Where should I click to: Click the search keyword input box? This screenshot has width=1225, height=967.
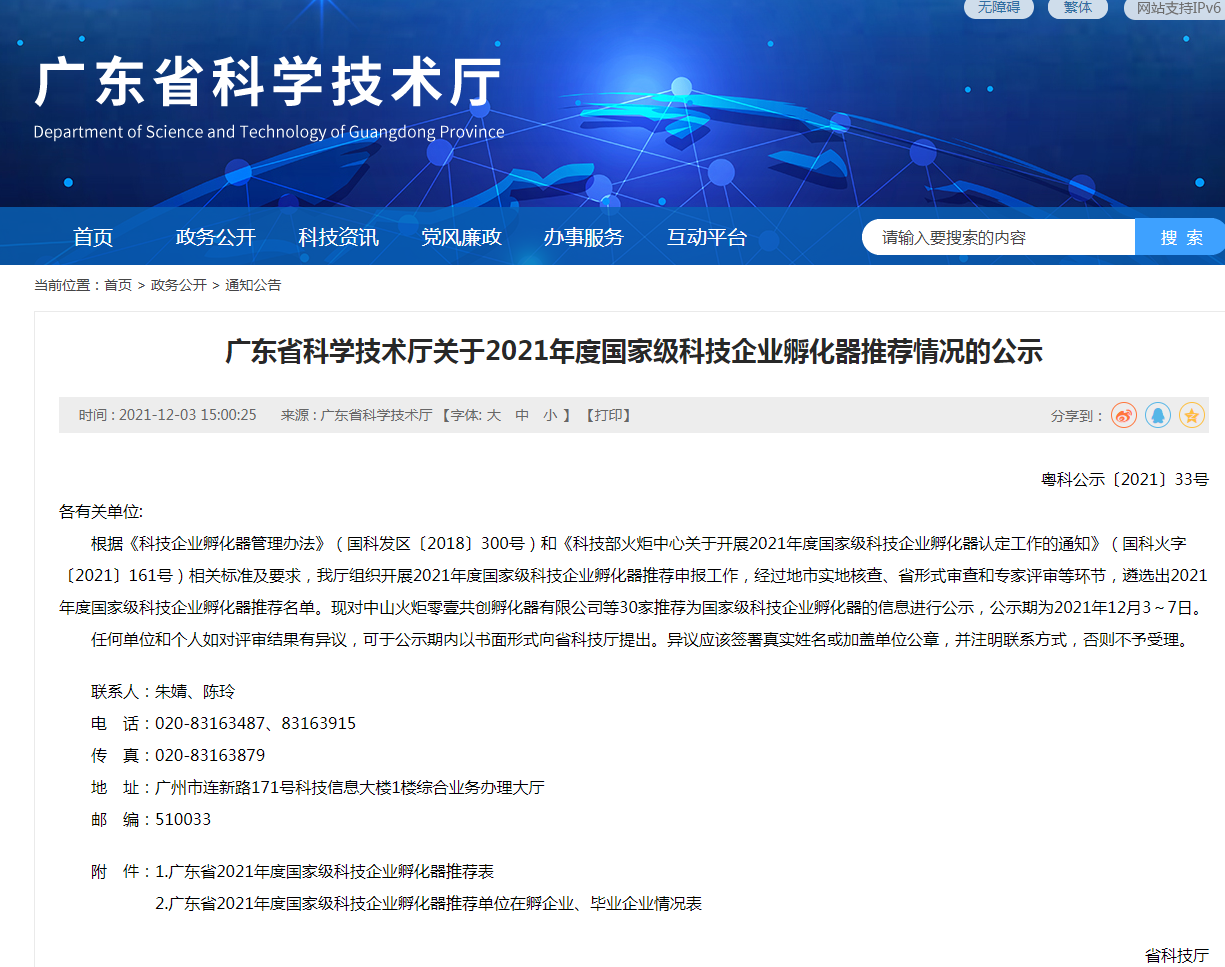[998, 237]
